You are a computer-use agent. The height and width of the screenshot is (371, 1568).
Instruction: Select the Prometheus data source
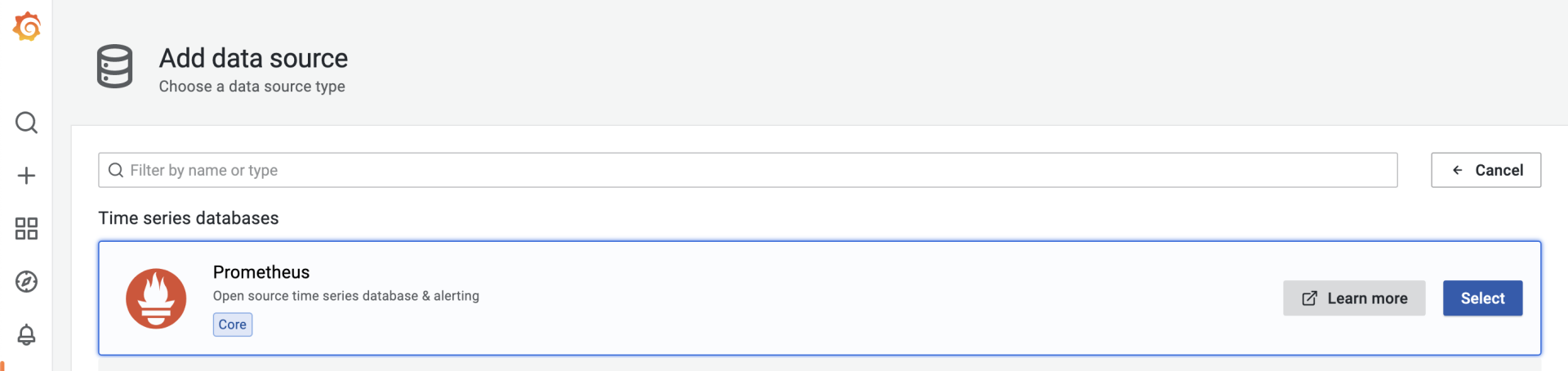pyautogui.click(x=1482, y=298)
